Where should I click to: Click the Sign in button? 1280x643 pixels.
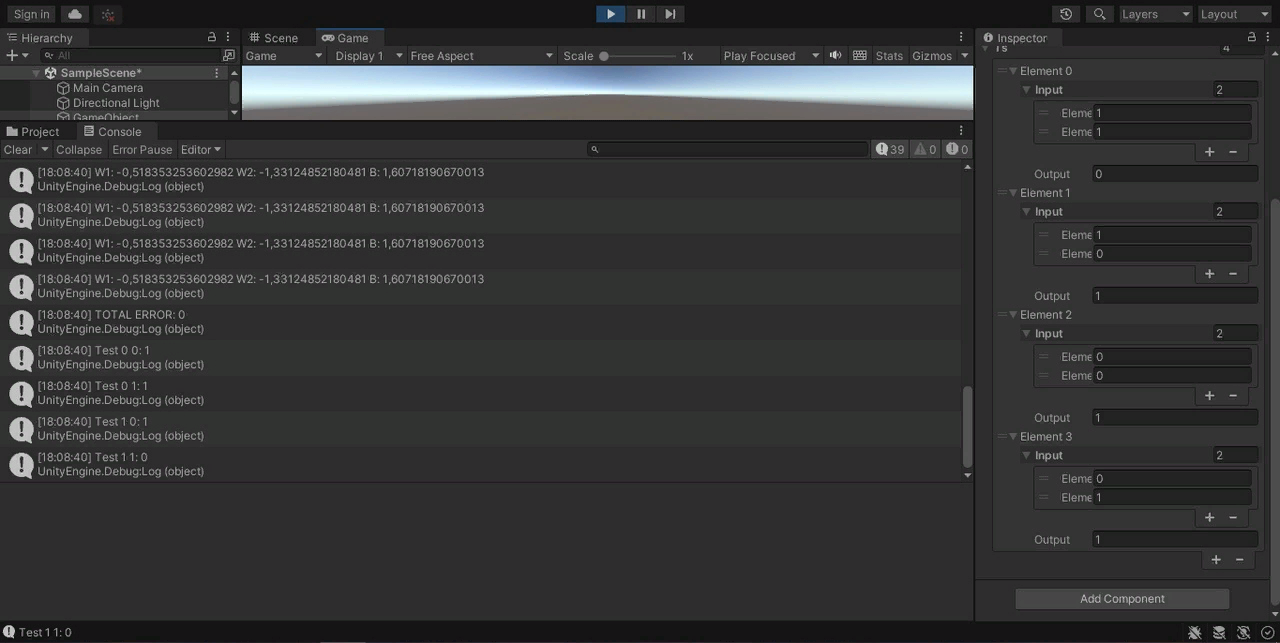[x=30, y=14]
